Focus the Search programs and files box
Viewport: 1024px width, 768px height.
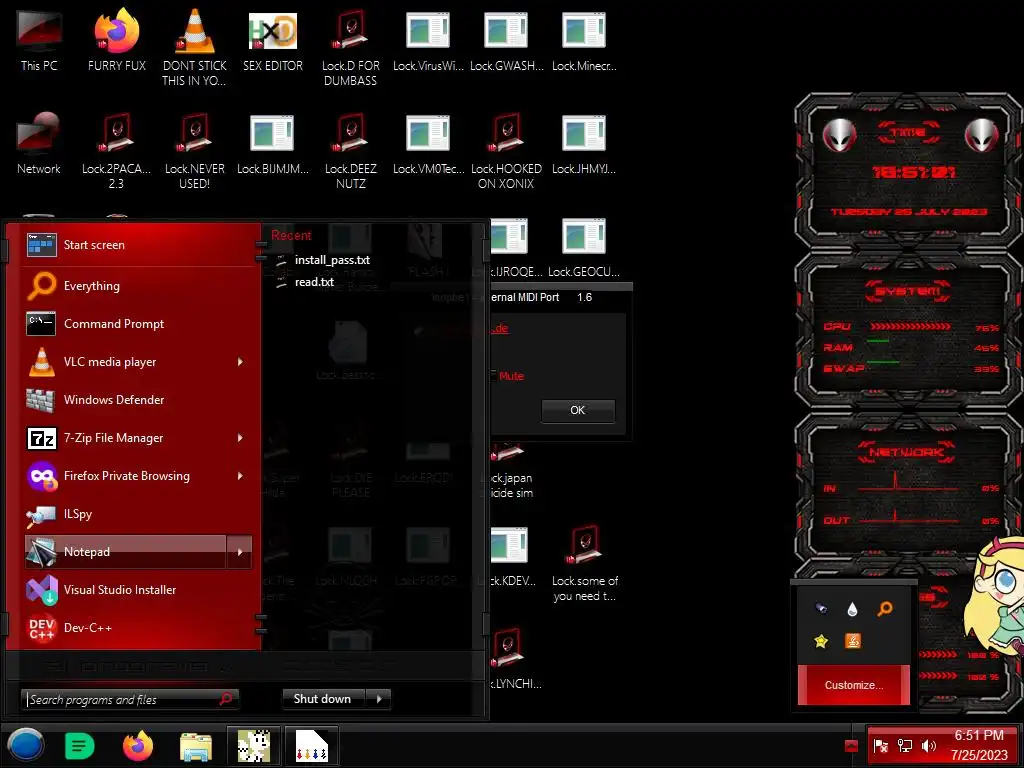[x=129, y=699]
